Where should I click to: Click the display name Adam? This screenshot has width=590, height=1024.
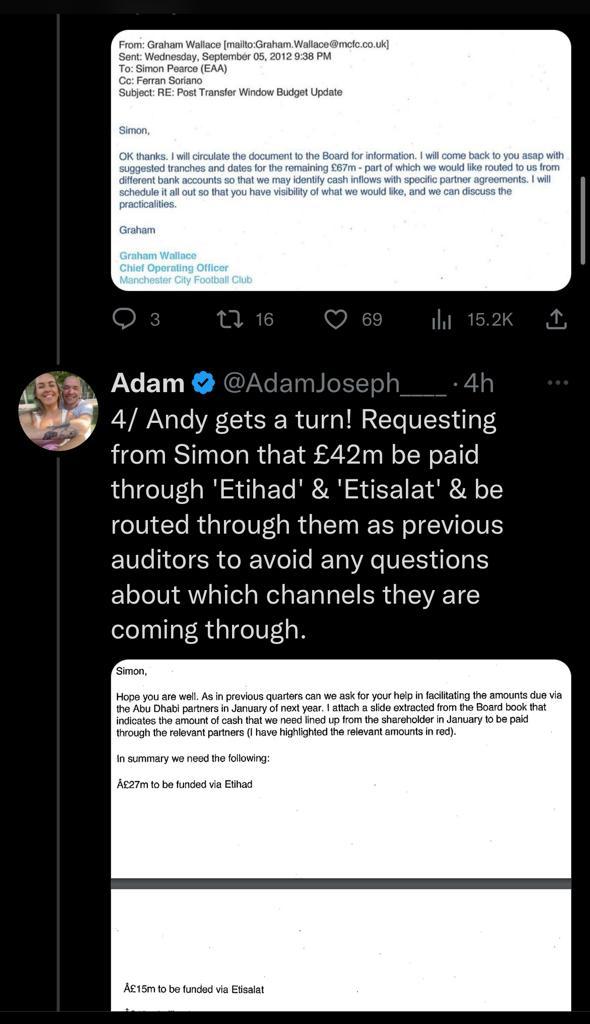(x=148, y=383)
